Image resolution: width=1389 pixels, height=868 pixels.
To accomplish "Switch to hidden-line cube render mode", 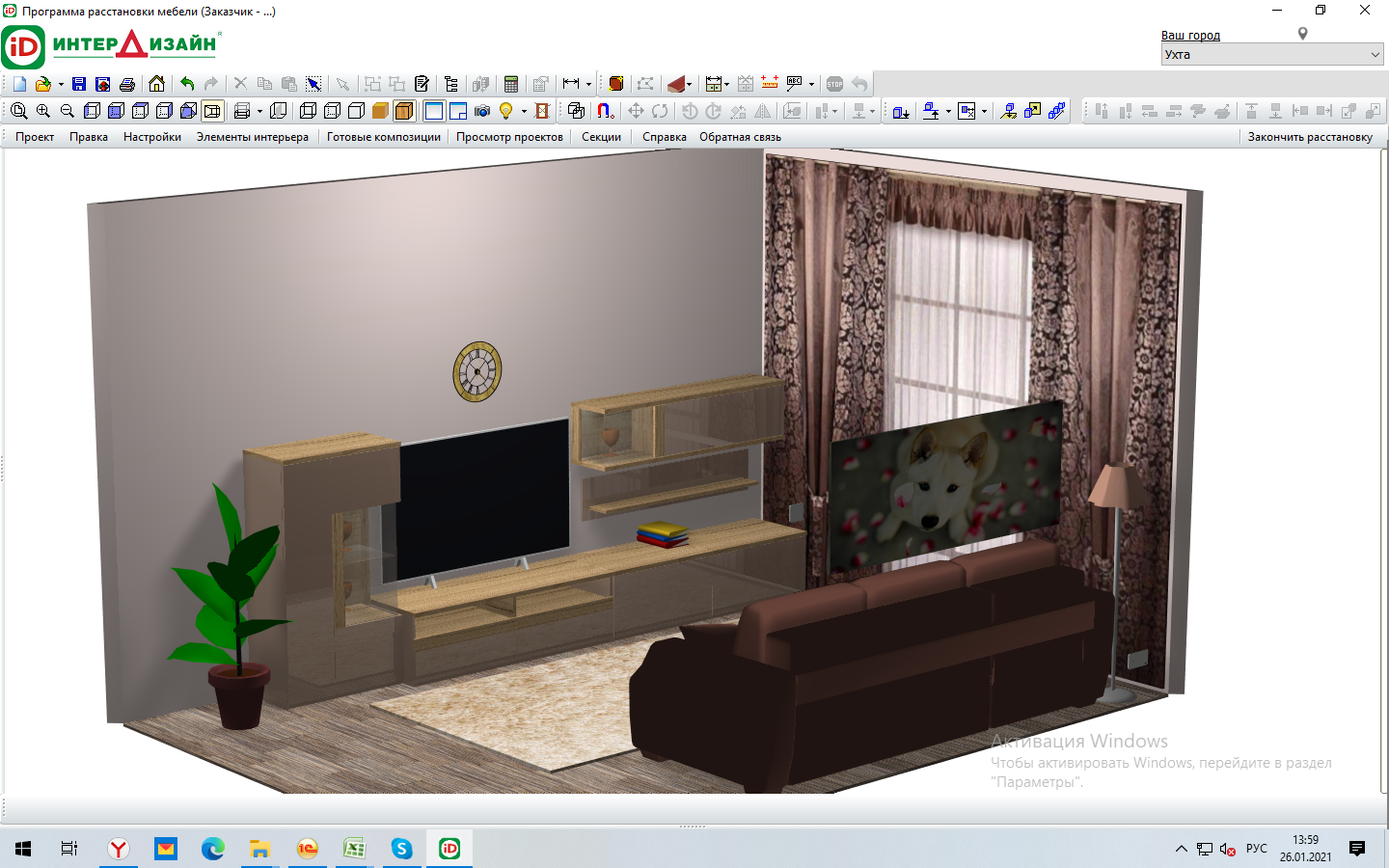I will [x=332, y=111].
